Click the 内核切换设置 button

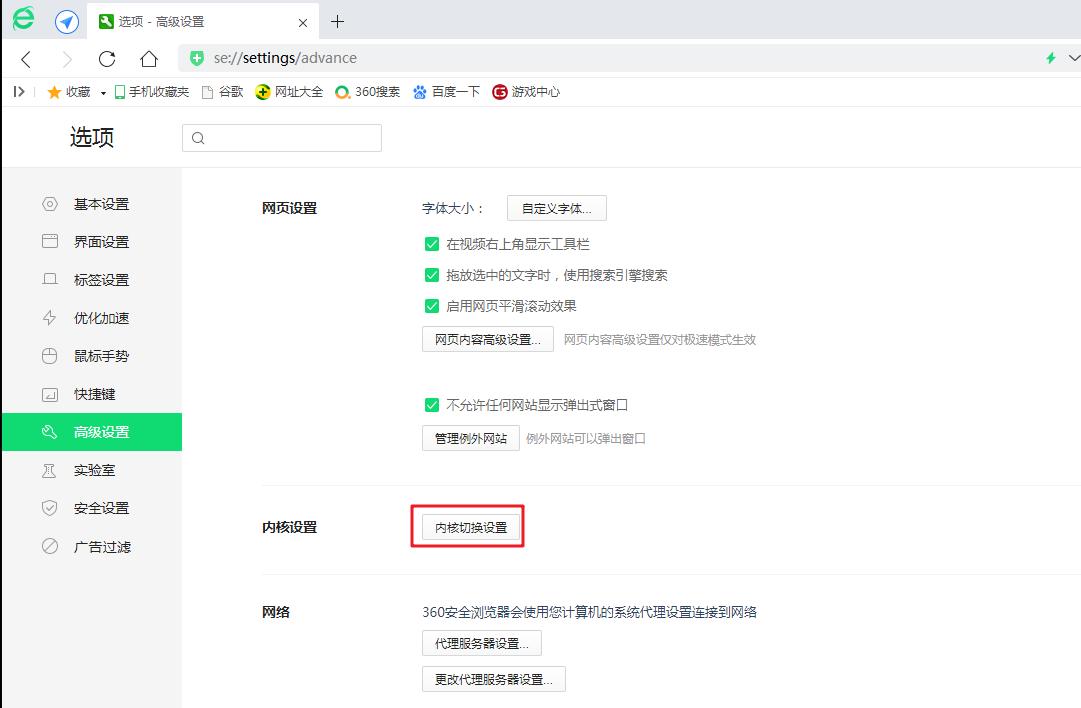pos(466,526)
